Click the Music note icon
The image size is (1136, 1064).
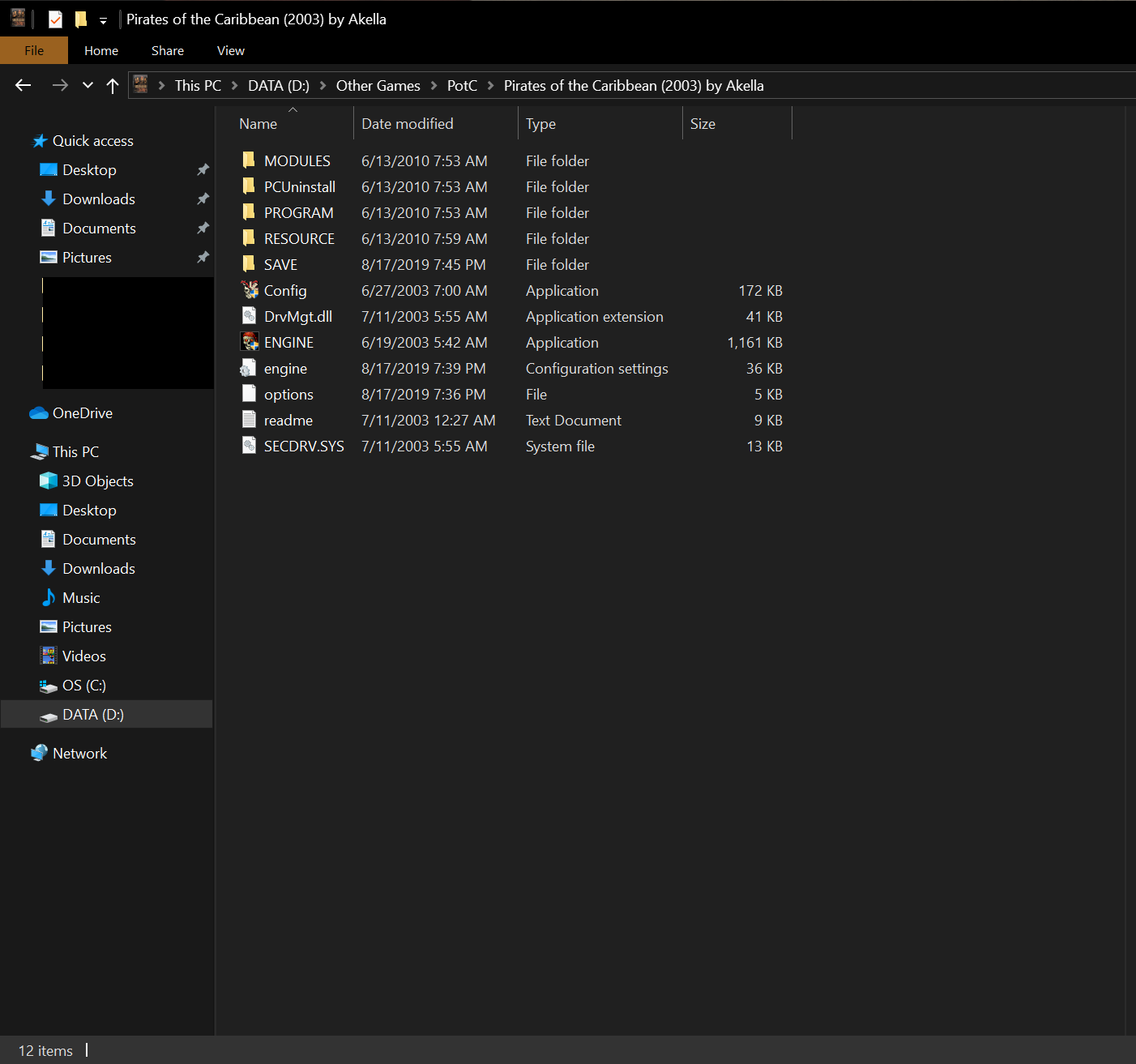click(x=49, y=597)
